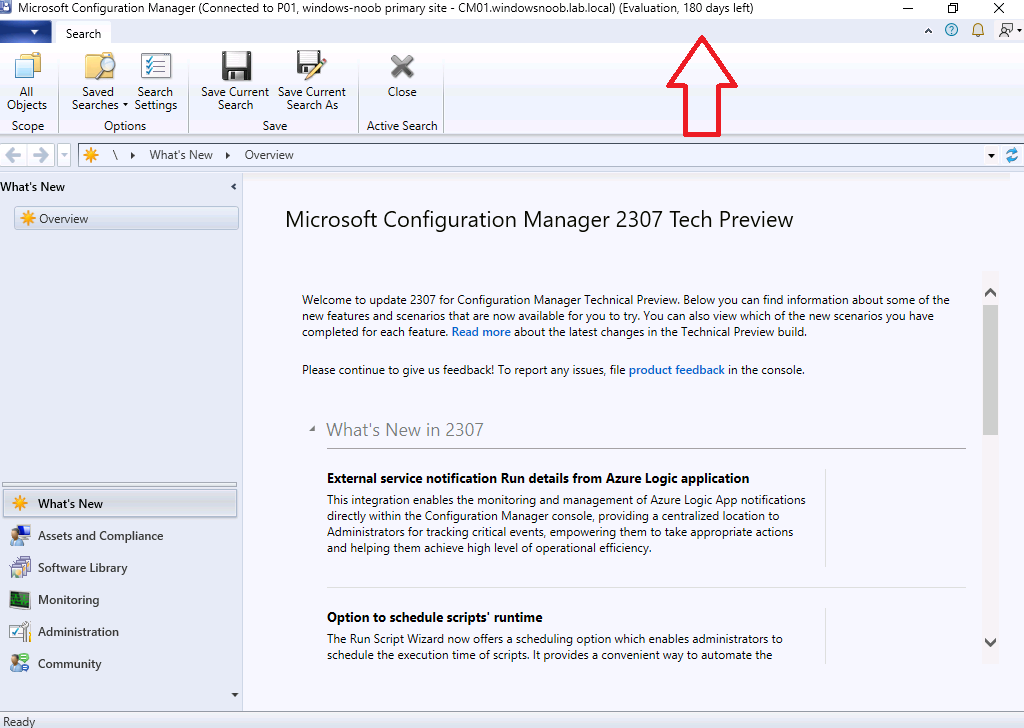Click the Microsoft Configuration Manager 2307 Tech Preview title

tap(539, 219)
